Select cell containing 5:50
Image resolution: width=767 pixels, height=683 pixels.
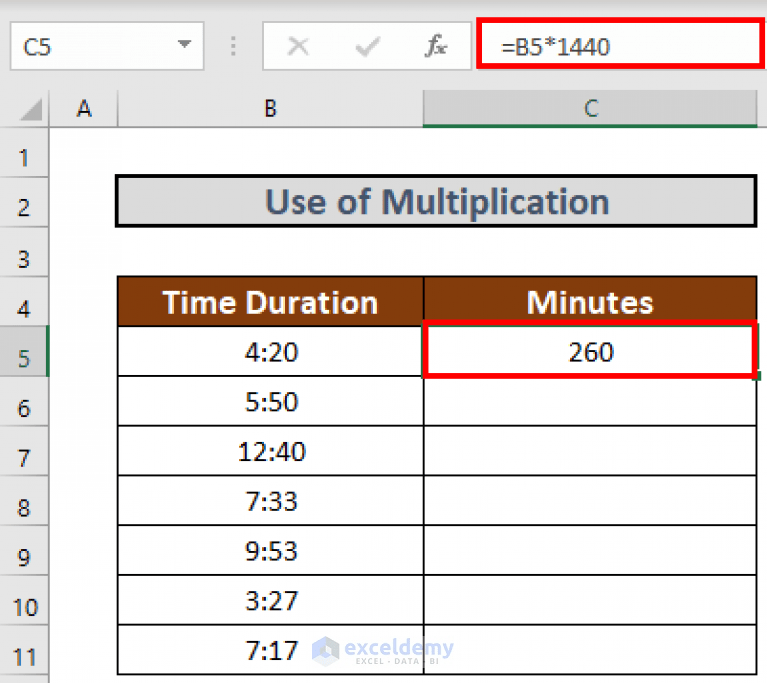coord(271,402)
